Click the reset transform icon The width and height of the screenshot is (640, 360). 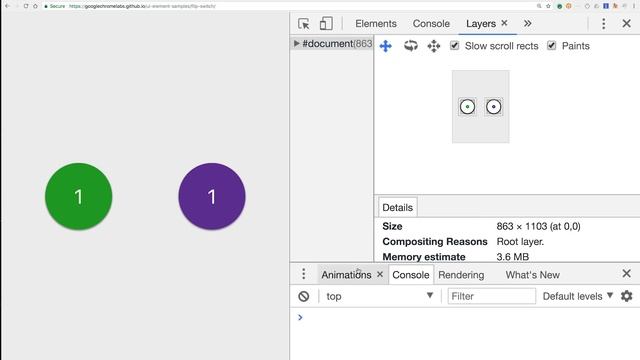[434, 46]
